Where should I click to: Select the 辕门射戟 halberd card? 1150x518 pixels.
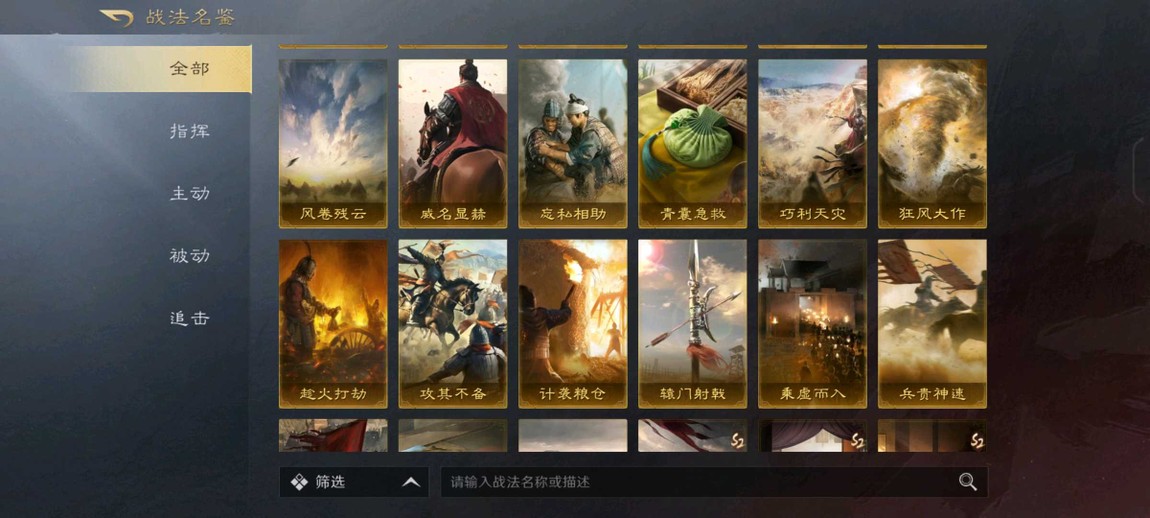pos(692,324)
